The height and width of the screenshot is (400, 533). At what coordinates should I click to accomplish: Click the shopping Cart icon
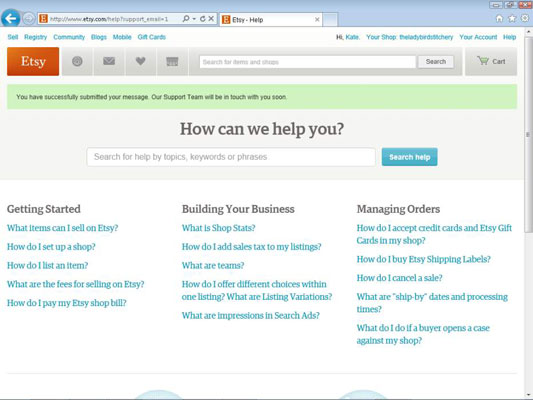pyautogui.click(x=483, y=61)
